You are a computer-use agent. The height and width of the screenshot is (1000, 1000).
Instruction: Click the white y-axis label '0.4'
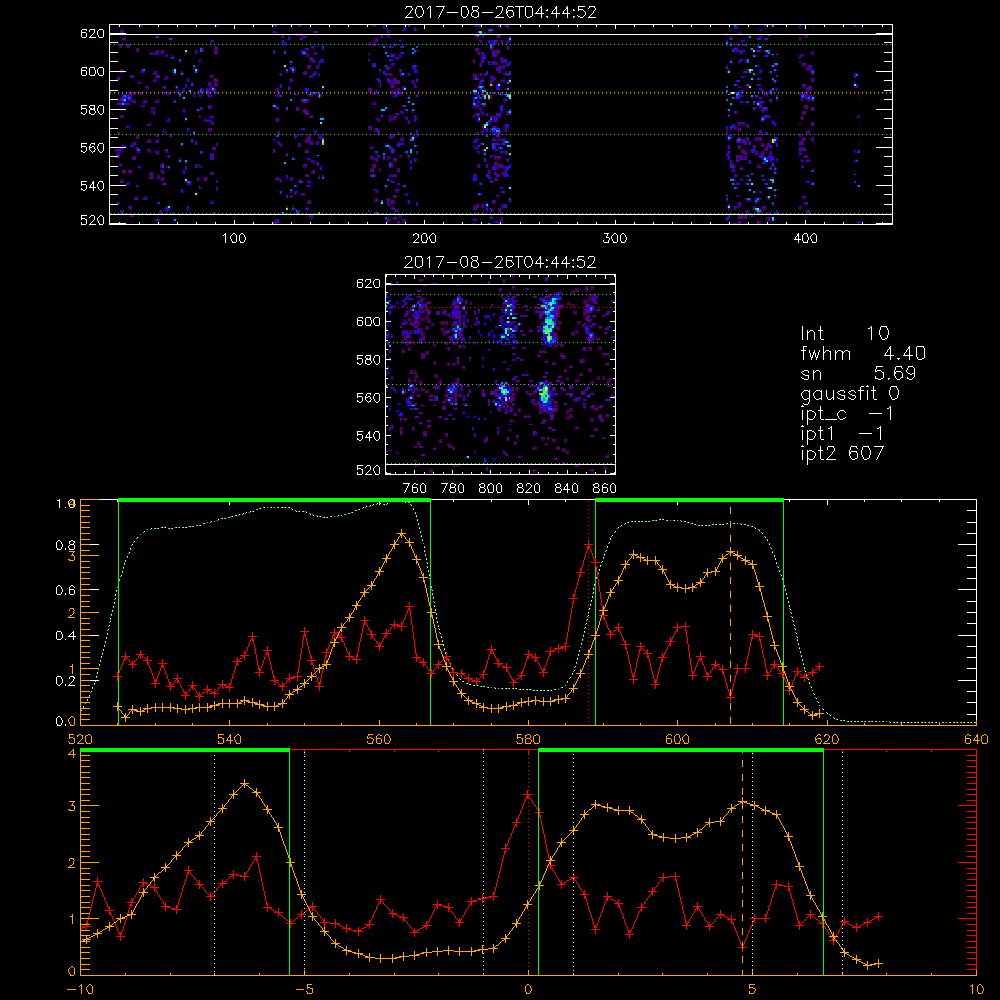click(65, 636)
